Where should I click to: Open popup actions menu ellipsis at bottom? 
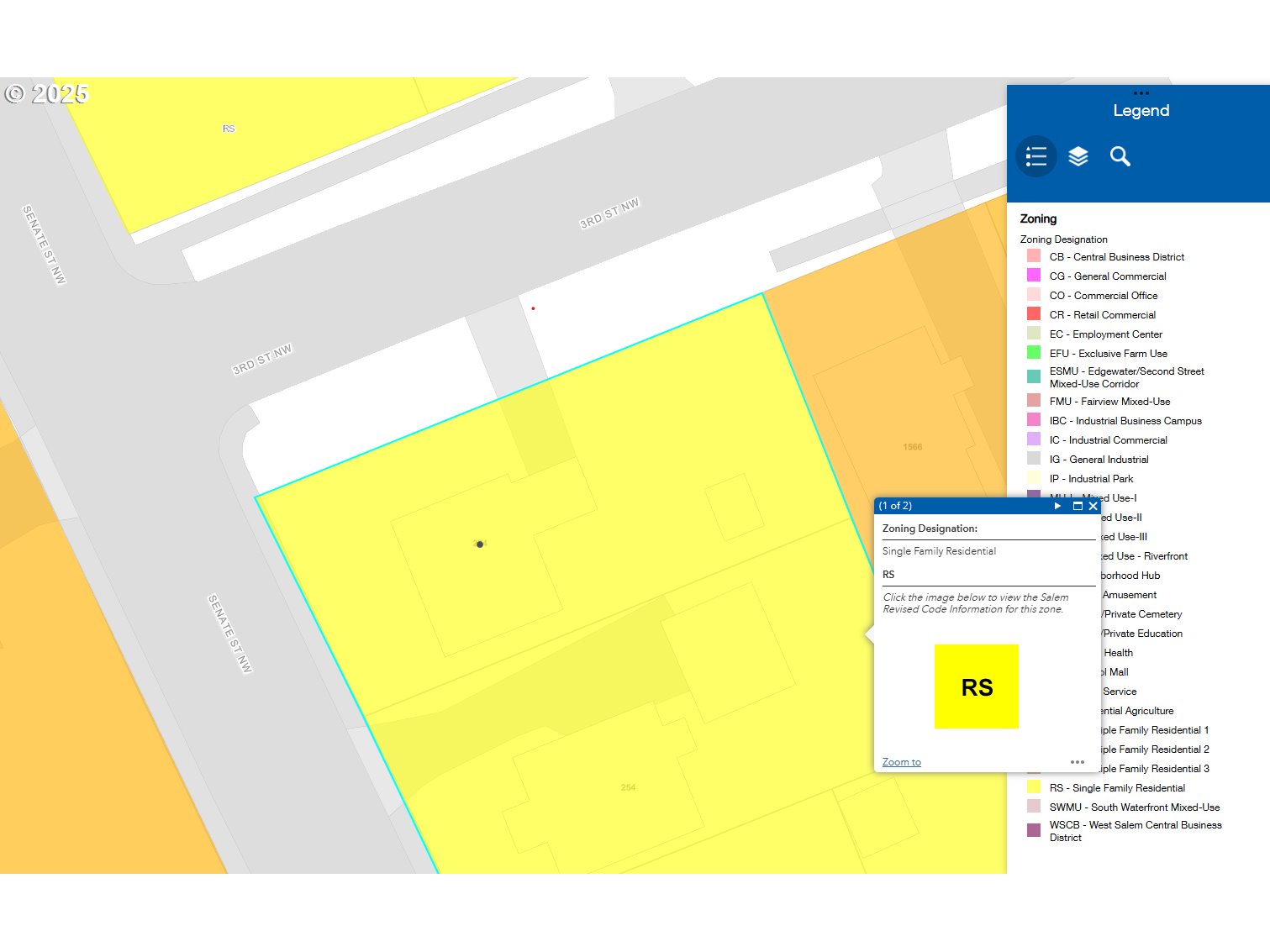click(x=1078, y=762)
